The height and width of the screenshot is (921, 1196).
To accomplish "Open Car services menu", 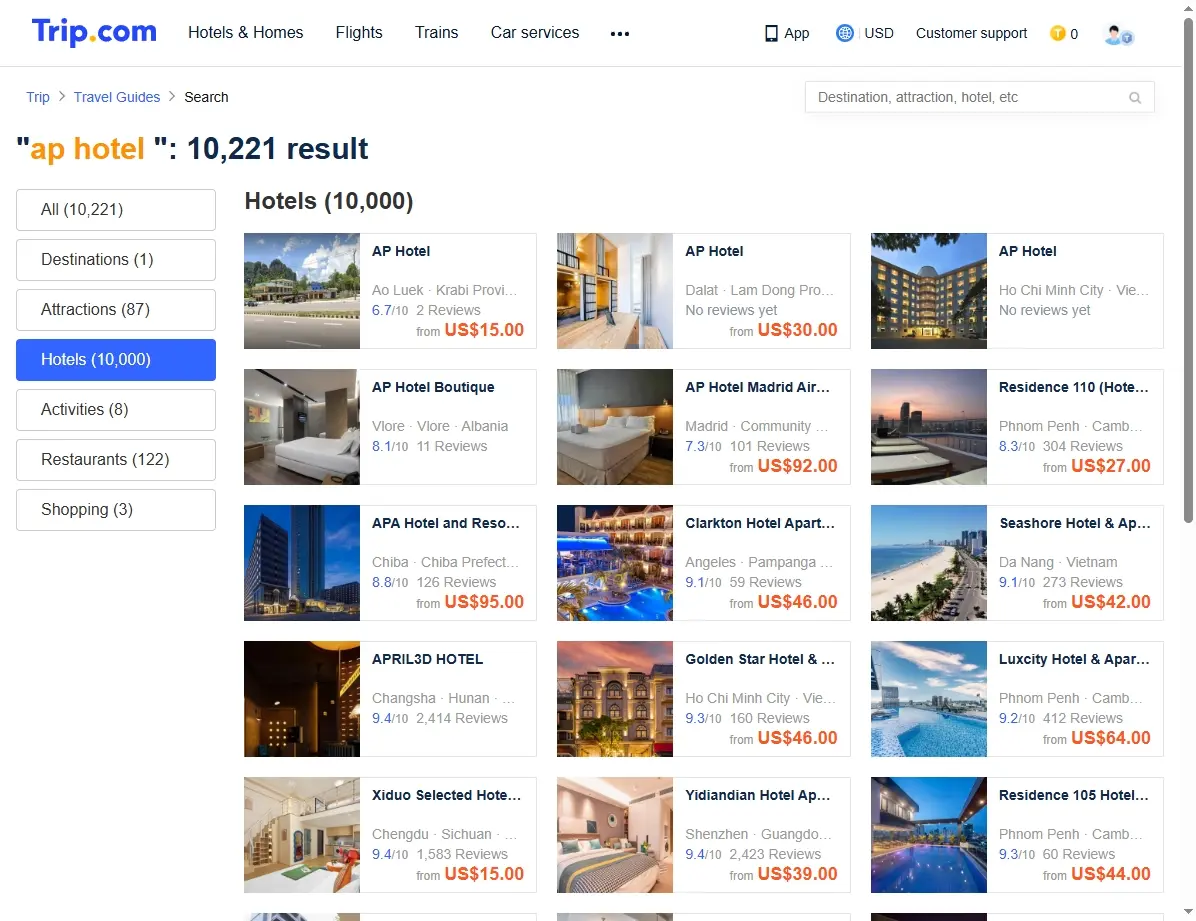I will (535, 33).
